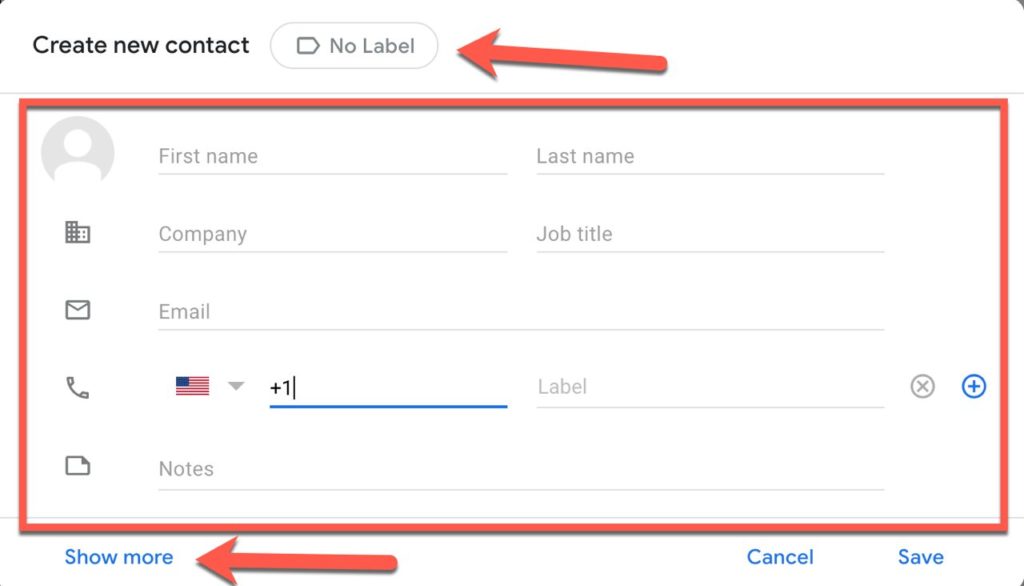Click the company building icon
1024x586 pixels.
coord(77,233)
